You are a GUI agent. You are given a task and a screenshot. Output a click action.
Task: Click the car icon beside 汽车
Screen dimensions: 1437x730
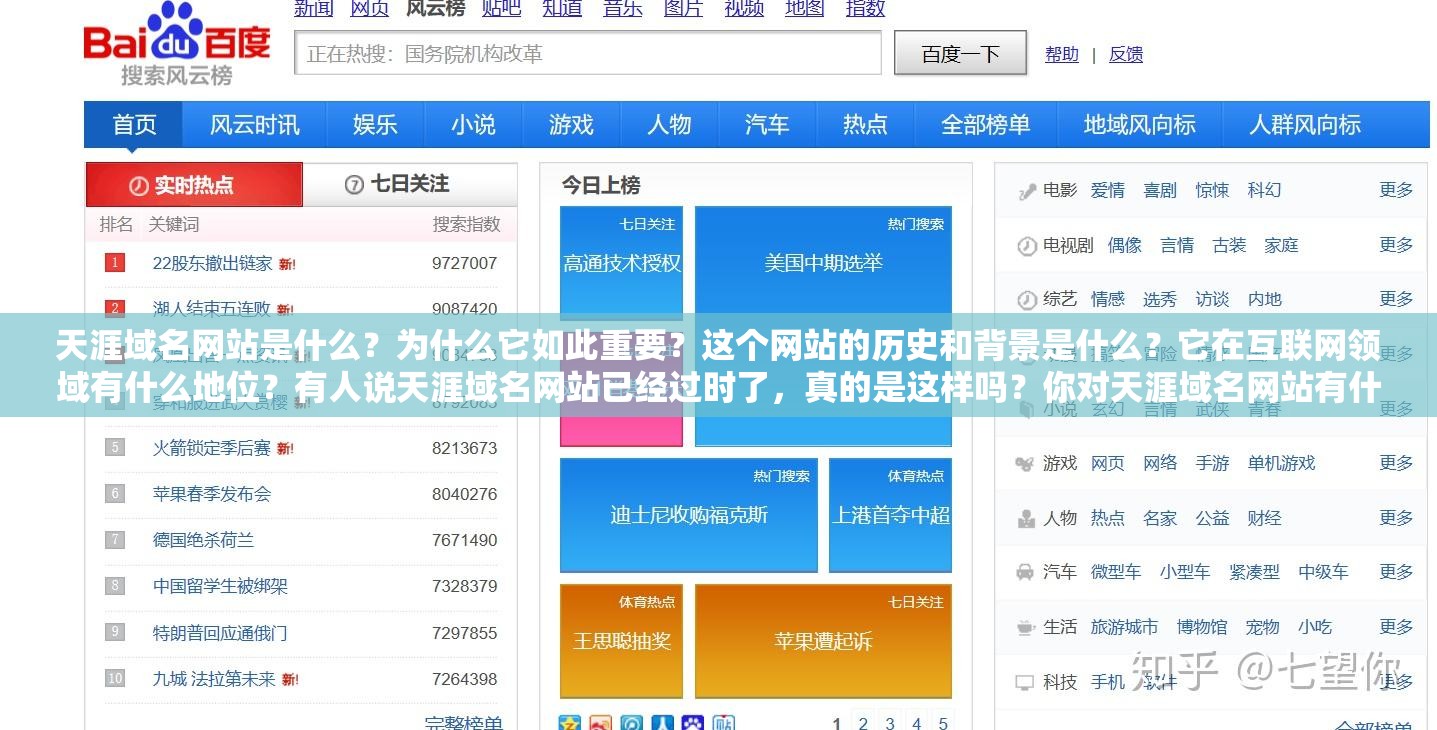tap(1026, 573)
